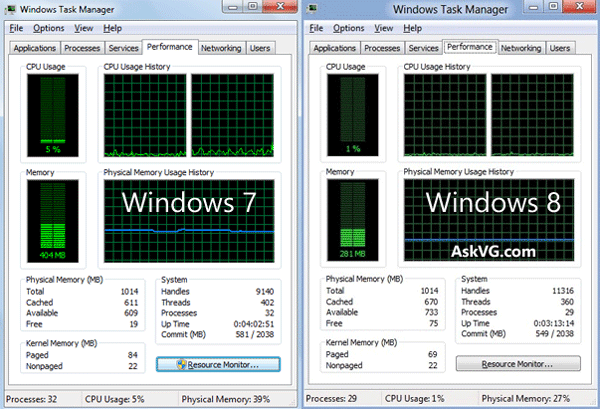This screenshot has width=600, height=409.
Task: Minimize the Windows 8 Task Manager window
Action: pyautogui.click(x=534, y=7)
